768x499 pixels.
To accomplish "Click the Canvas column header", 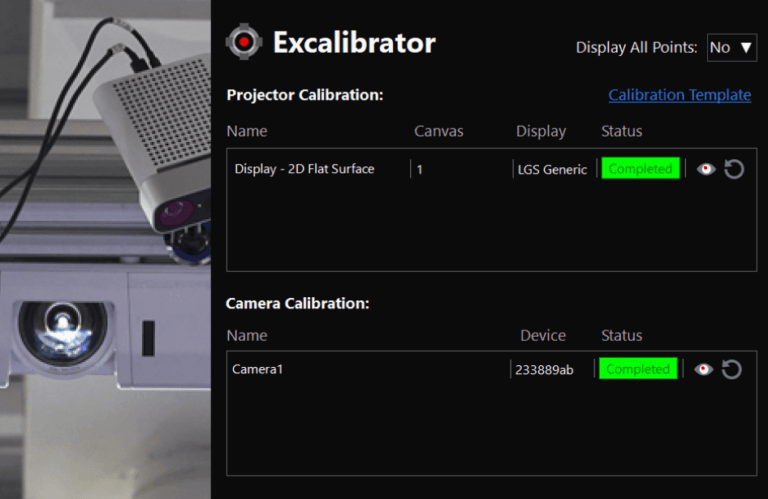I will pyautogui.click(x=439, y=131).
